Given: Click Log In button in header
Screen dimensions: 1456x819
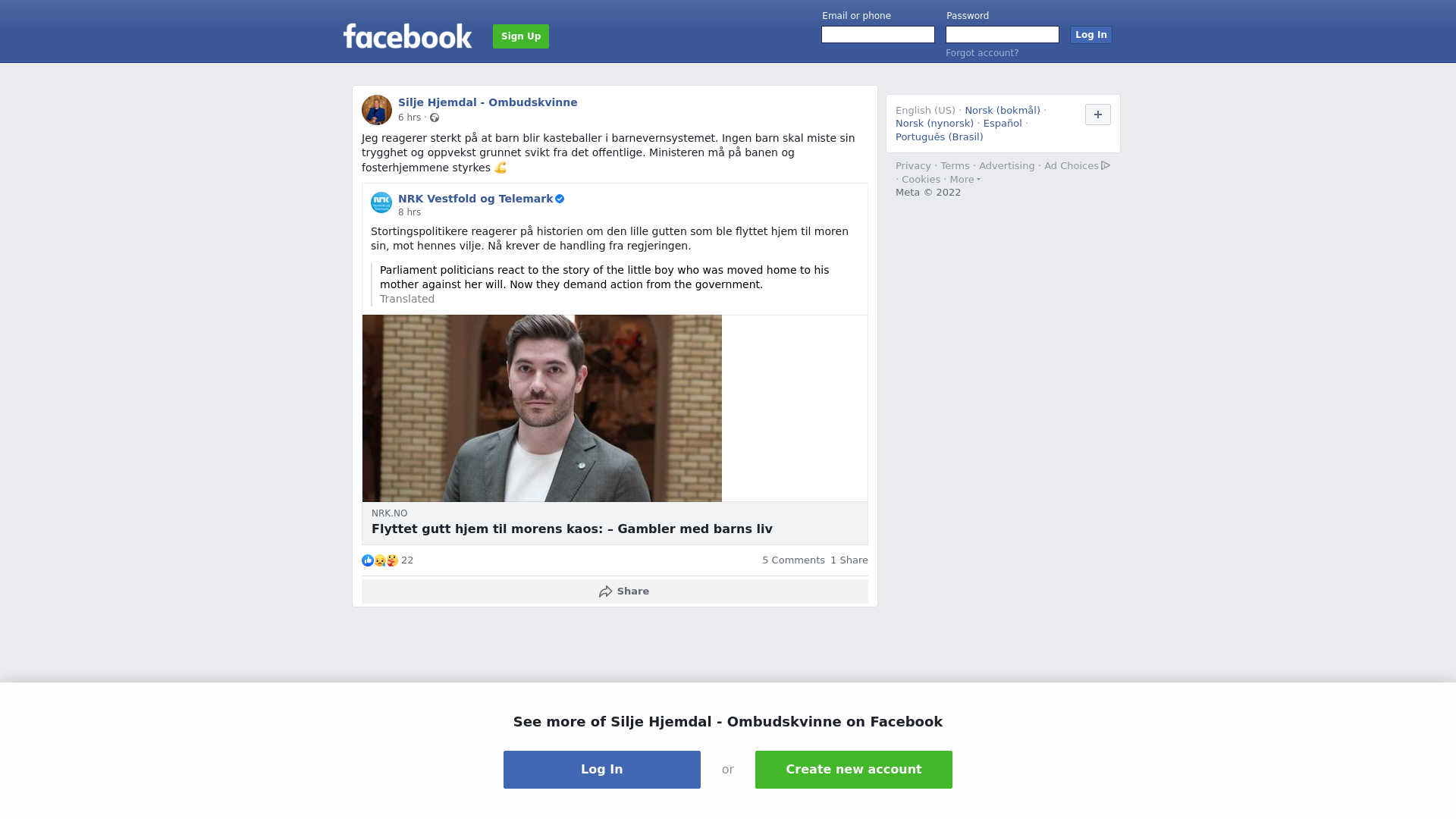Looking at the screenshot, I should click(1091, 35).
